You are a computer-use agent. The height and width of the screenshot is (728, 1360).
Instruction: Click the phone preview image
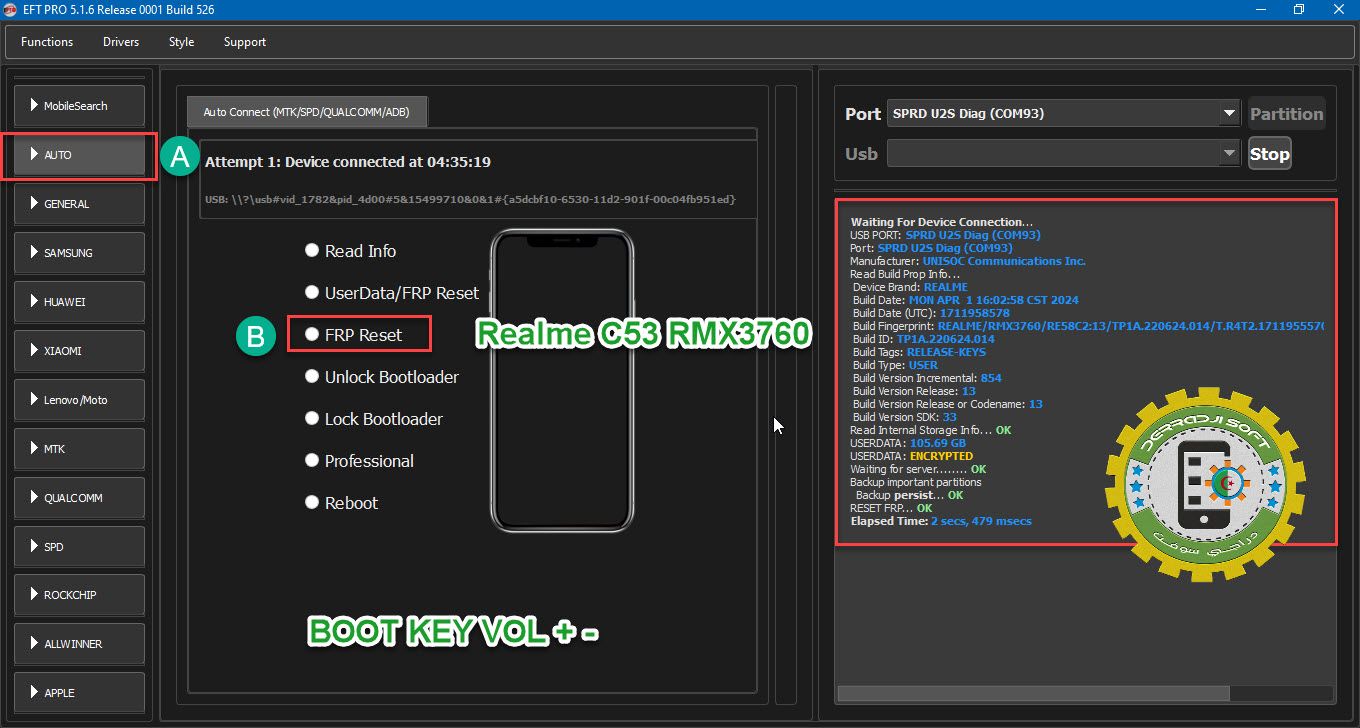pyautogui.click(x=562, y=380)
